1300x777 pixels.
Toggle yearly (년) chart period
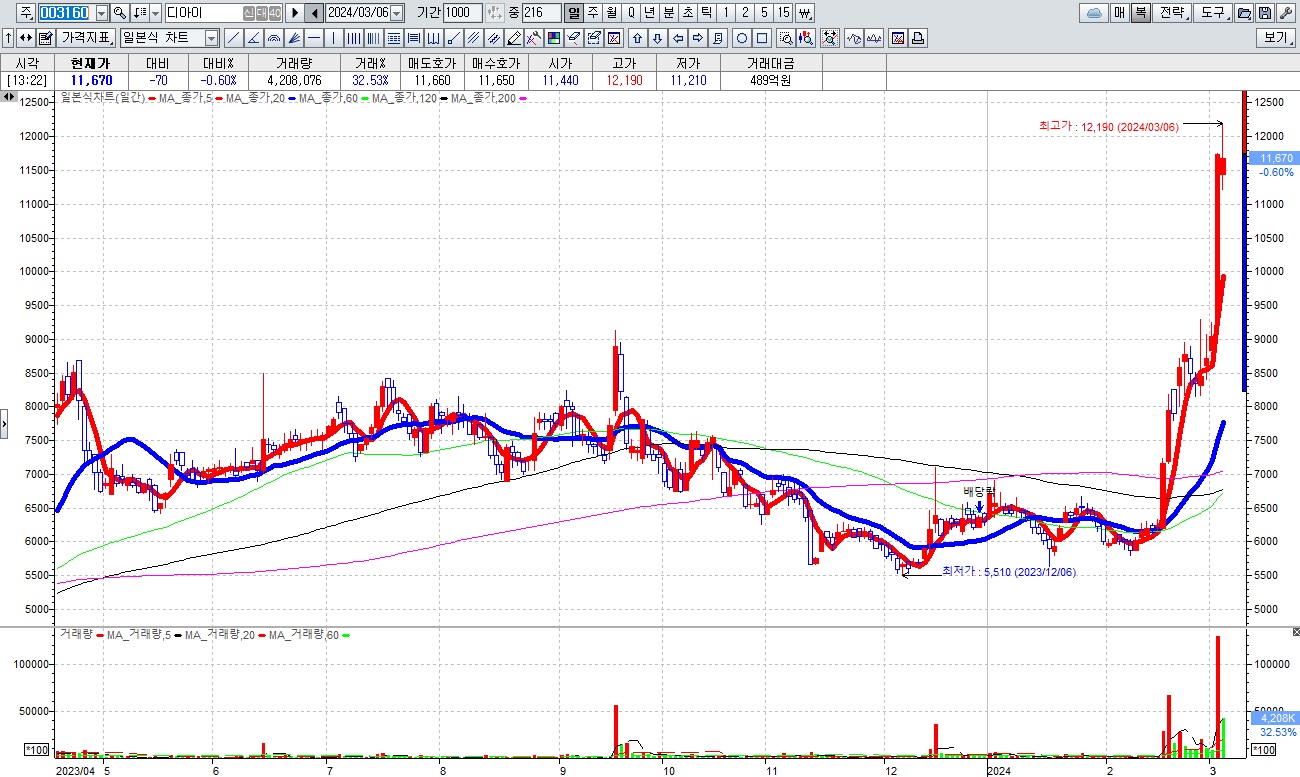[650, 13]
